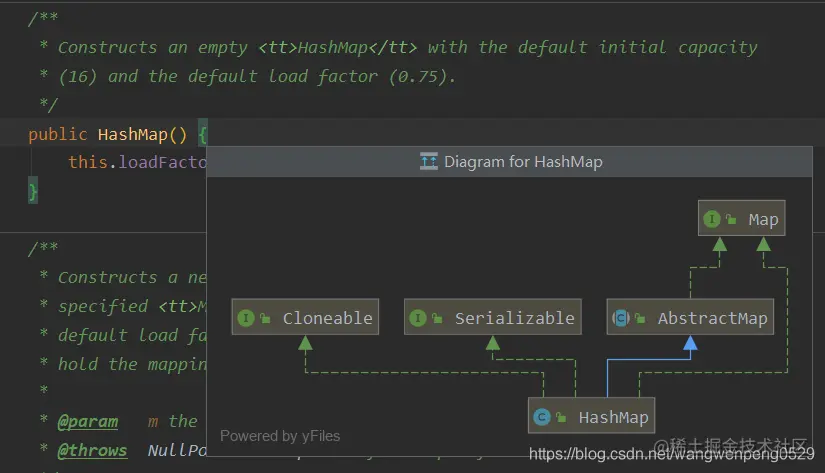Select the Map interface node
This screenshot has height=473, width=825.
click(741, 218)
